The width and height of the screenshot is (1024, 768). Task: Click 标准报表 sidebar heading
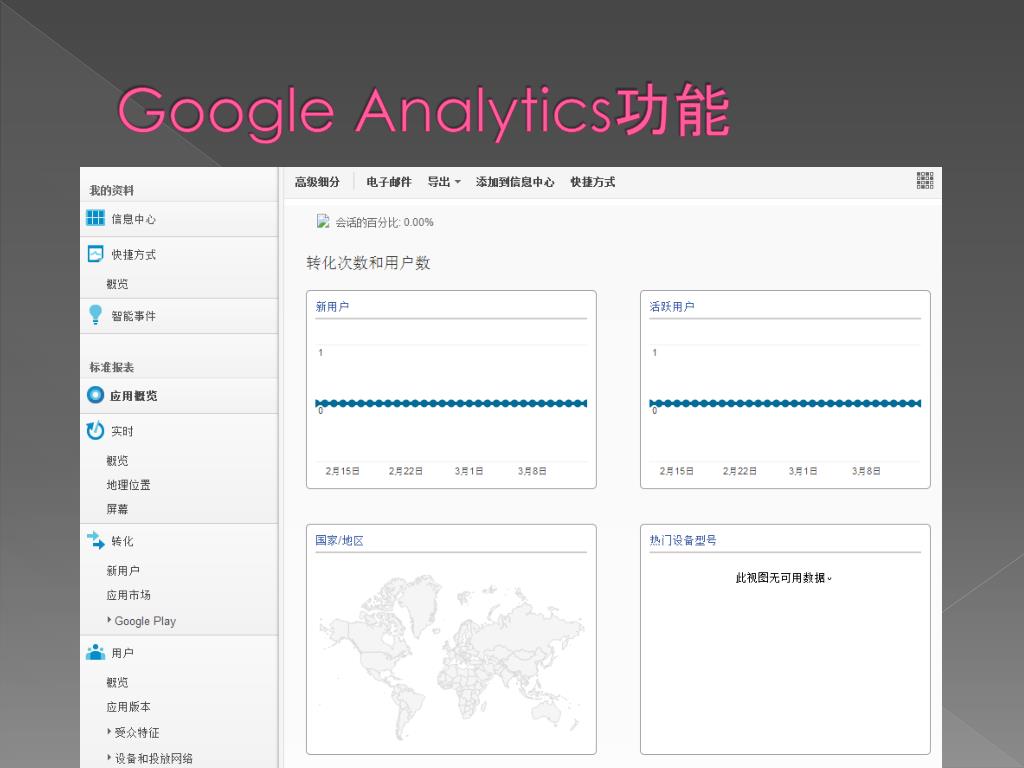112,367
